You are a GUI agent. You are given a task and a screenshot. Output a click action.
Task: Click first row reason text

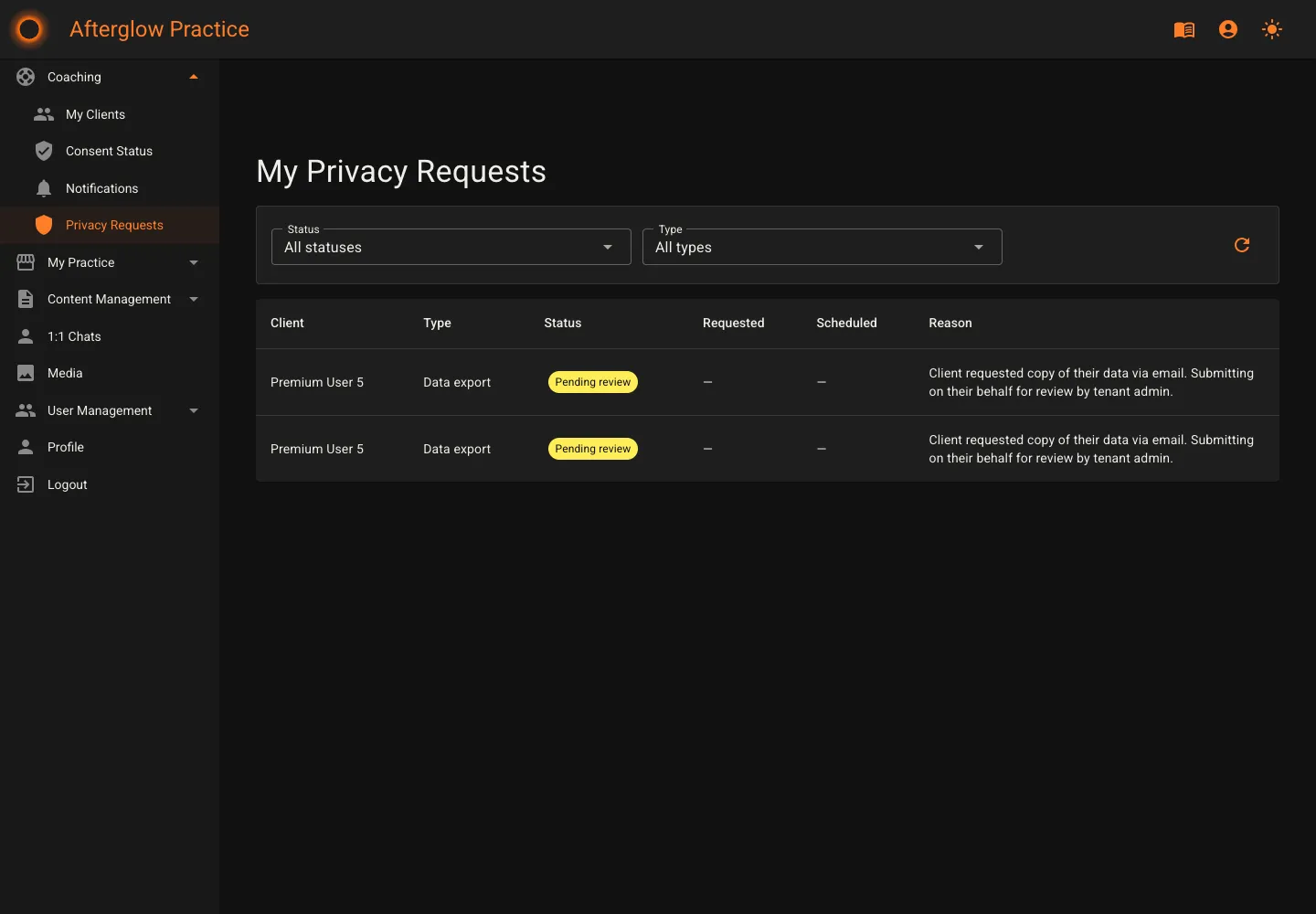[x=1091, y=382]
